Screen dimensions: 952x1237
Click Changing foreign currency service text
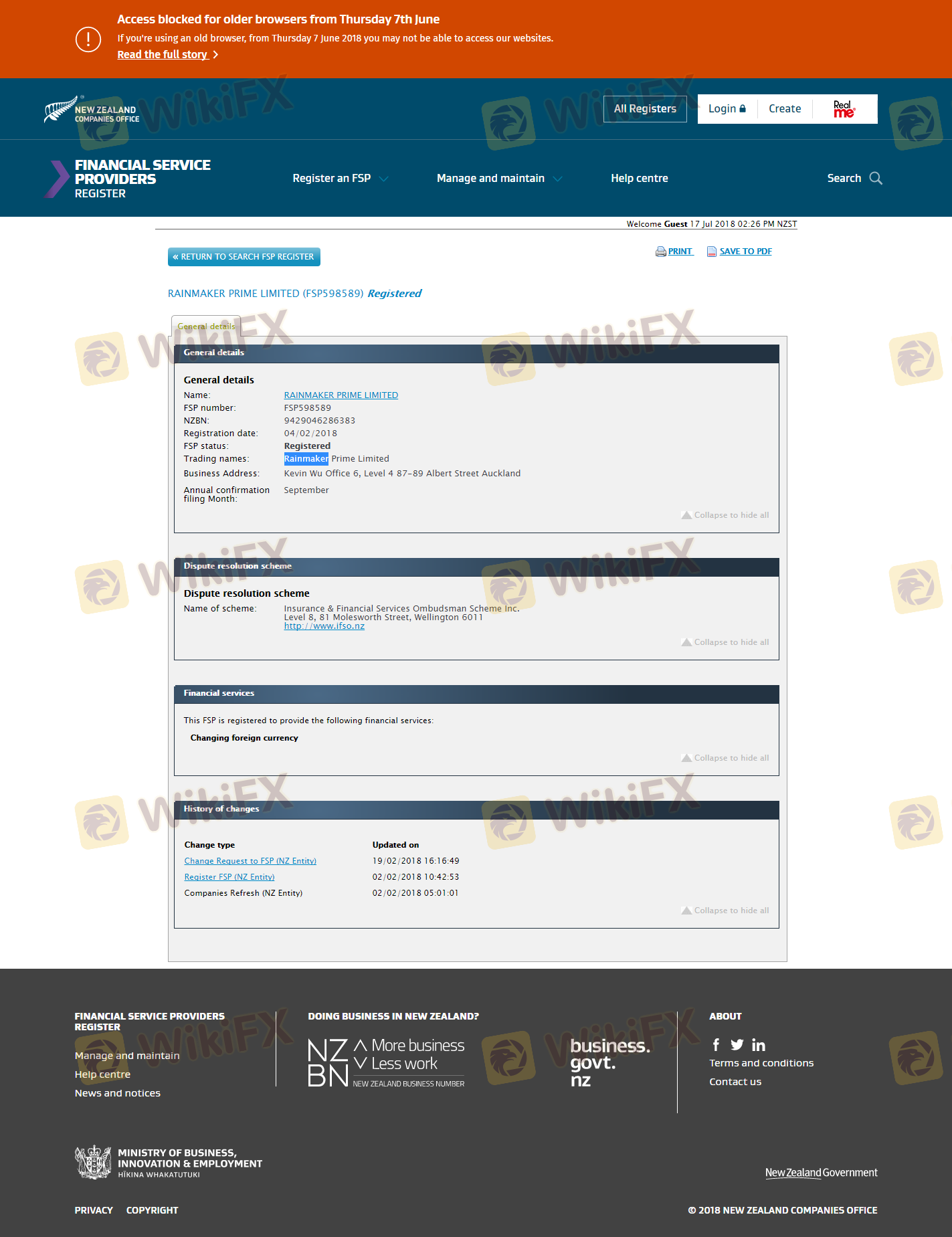[x=244, y=738]
